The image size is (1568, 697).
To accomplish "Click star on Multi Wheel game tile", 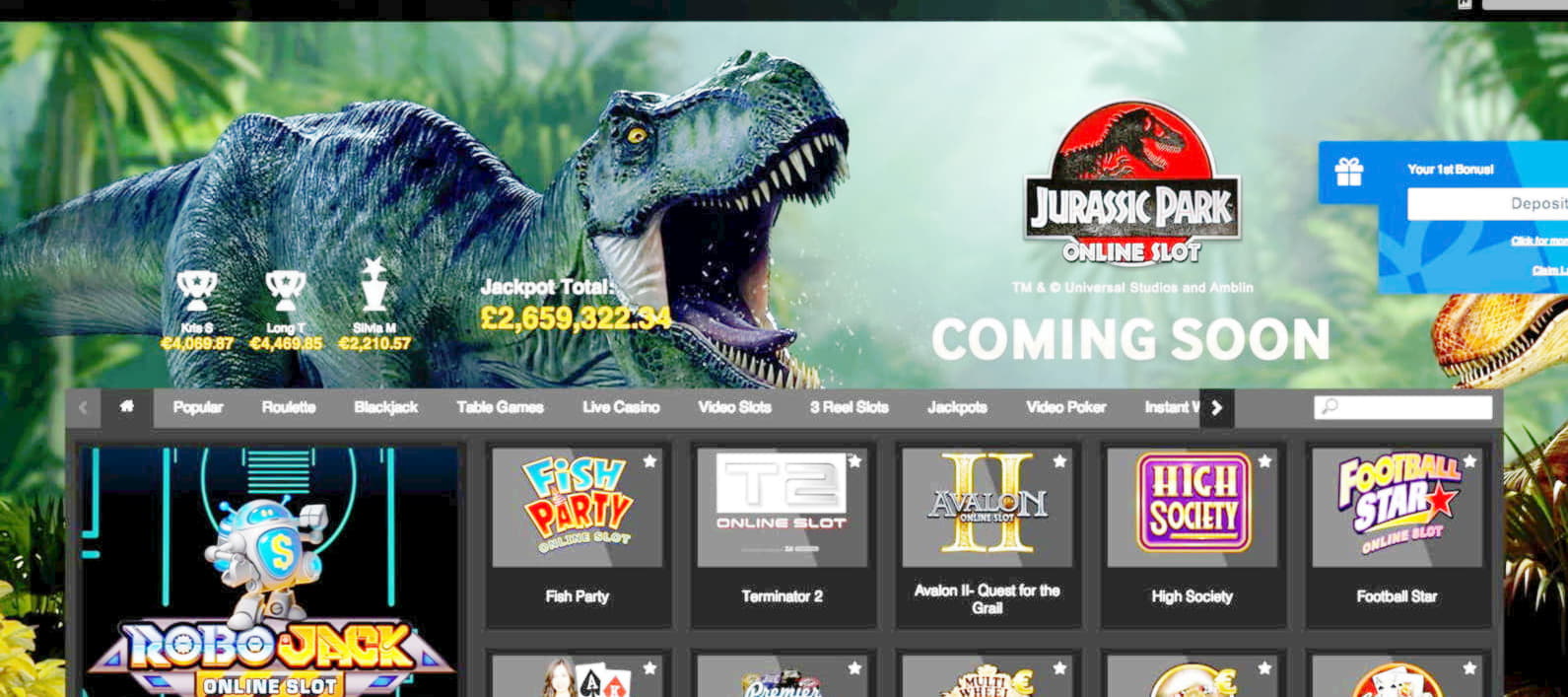I will [1060, 667].
